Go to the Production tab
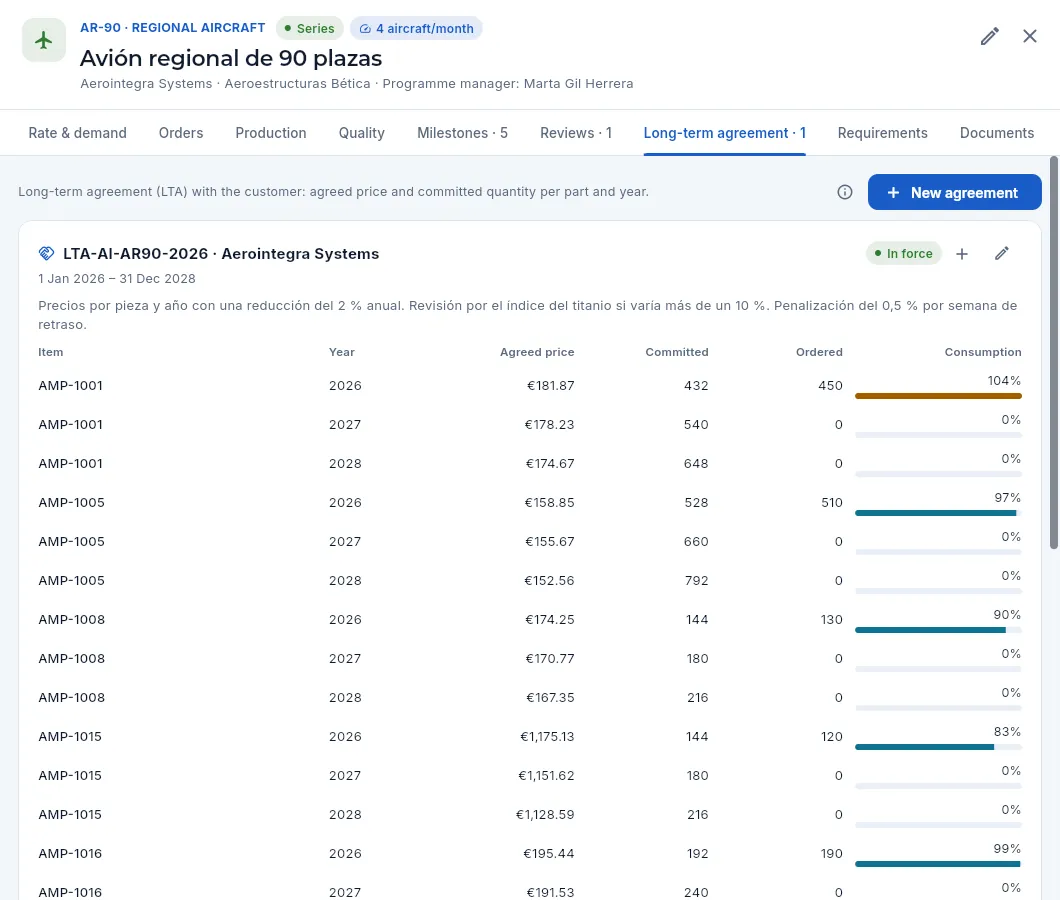Viewport: 1060px width, 900px height. [x=271, y=133]
